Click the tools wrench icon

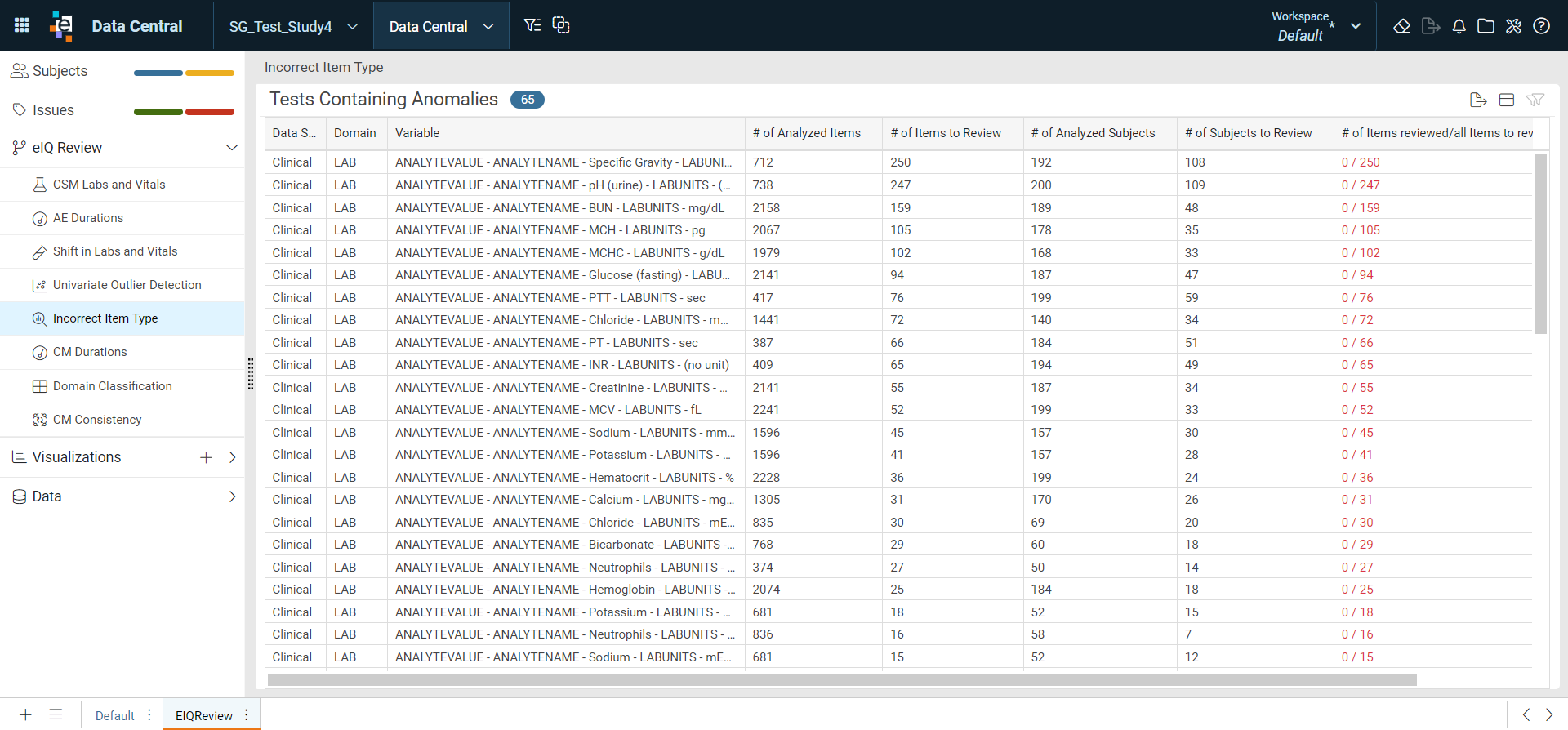point(1513,26)
